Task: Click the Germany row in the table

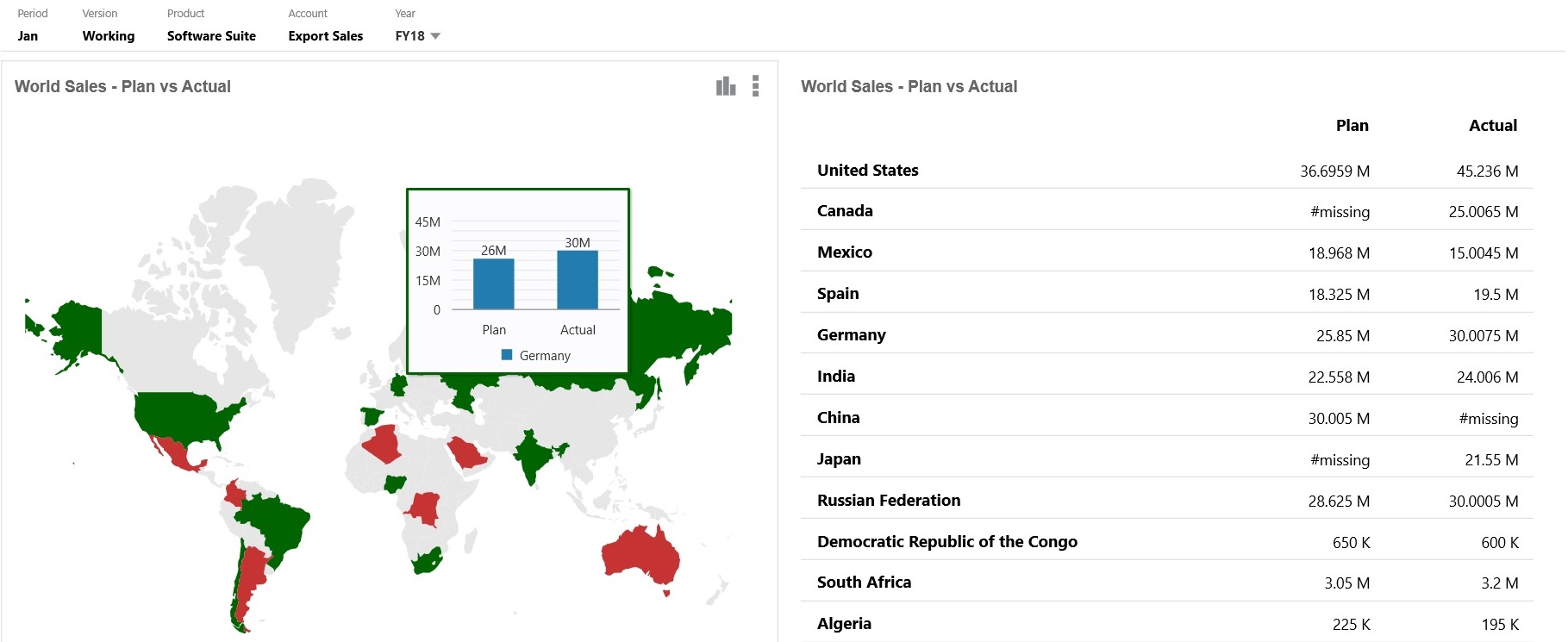Action: [x=1167, y=335]
